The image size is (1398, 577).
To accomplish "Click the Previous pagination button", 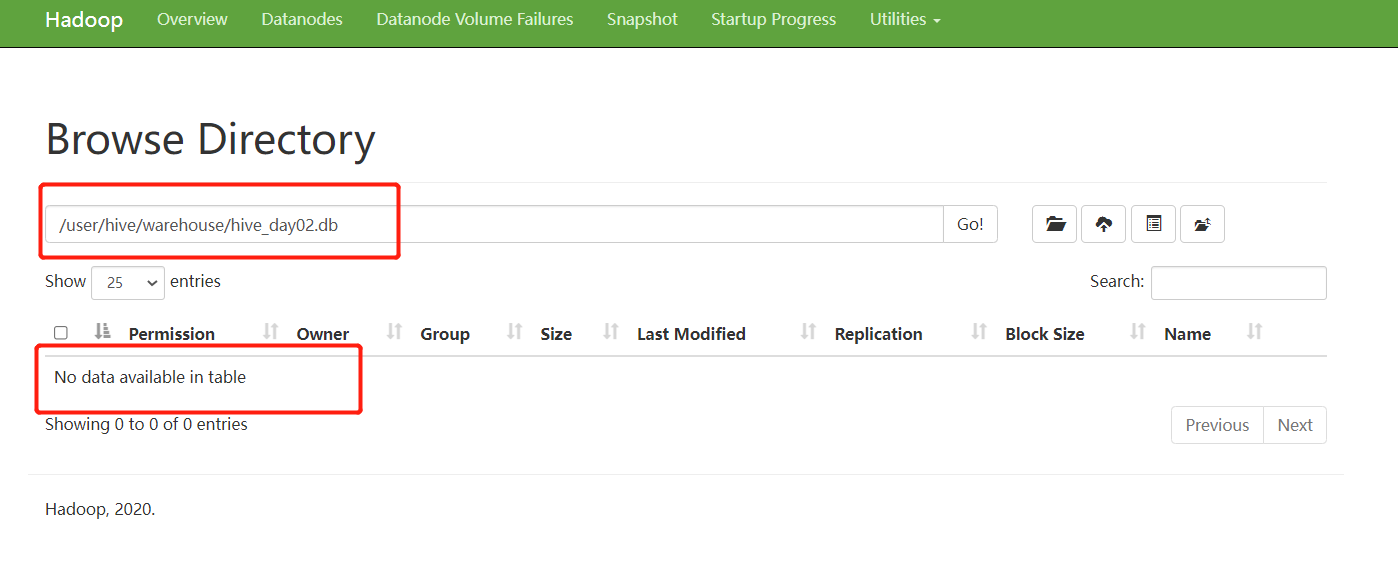I will (1217, 425).
